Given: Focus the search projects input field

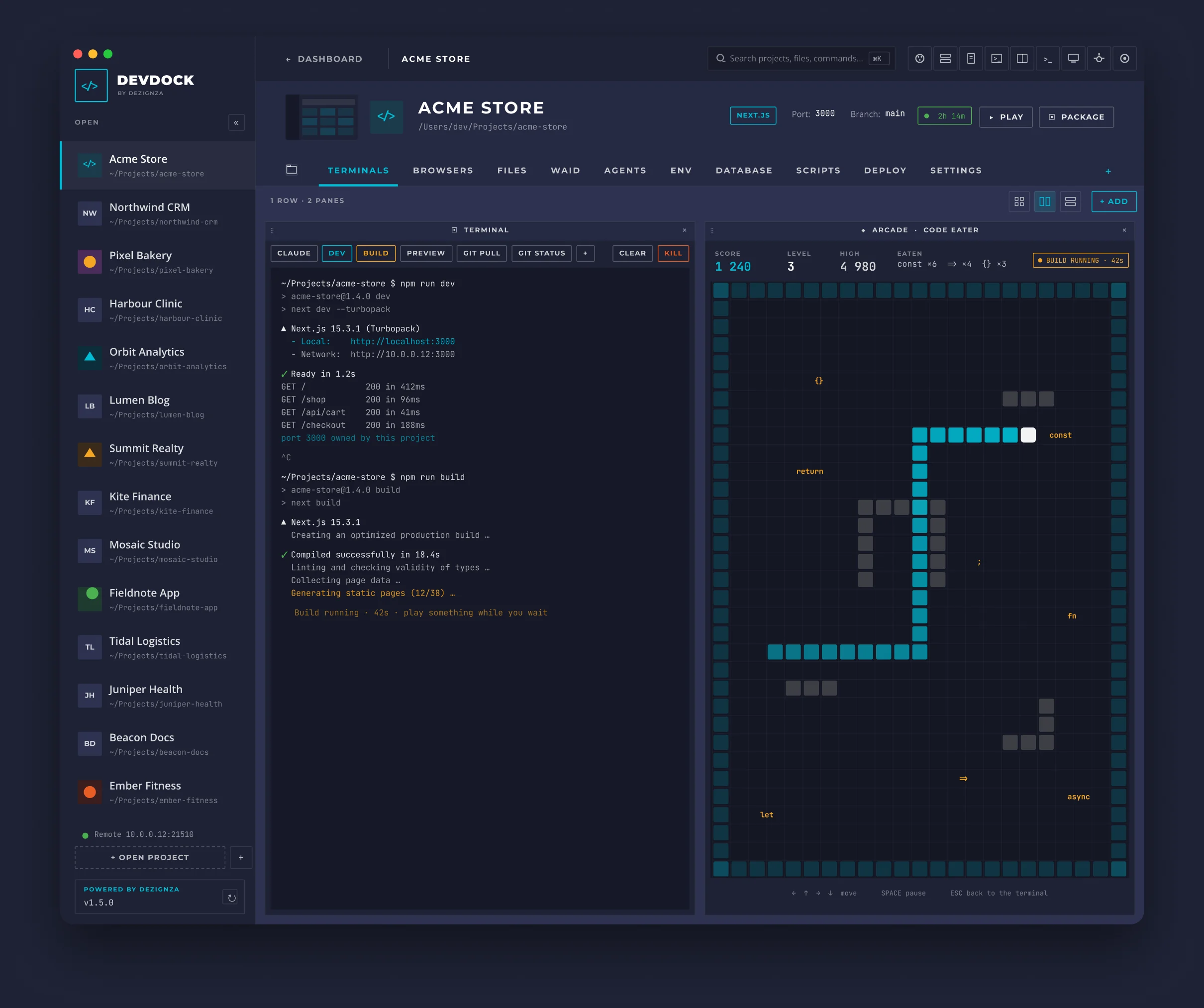Looking at the screenshot, I should (x=801, y=59).
